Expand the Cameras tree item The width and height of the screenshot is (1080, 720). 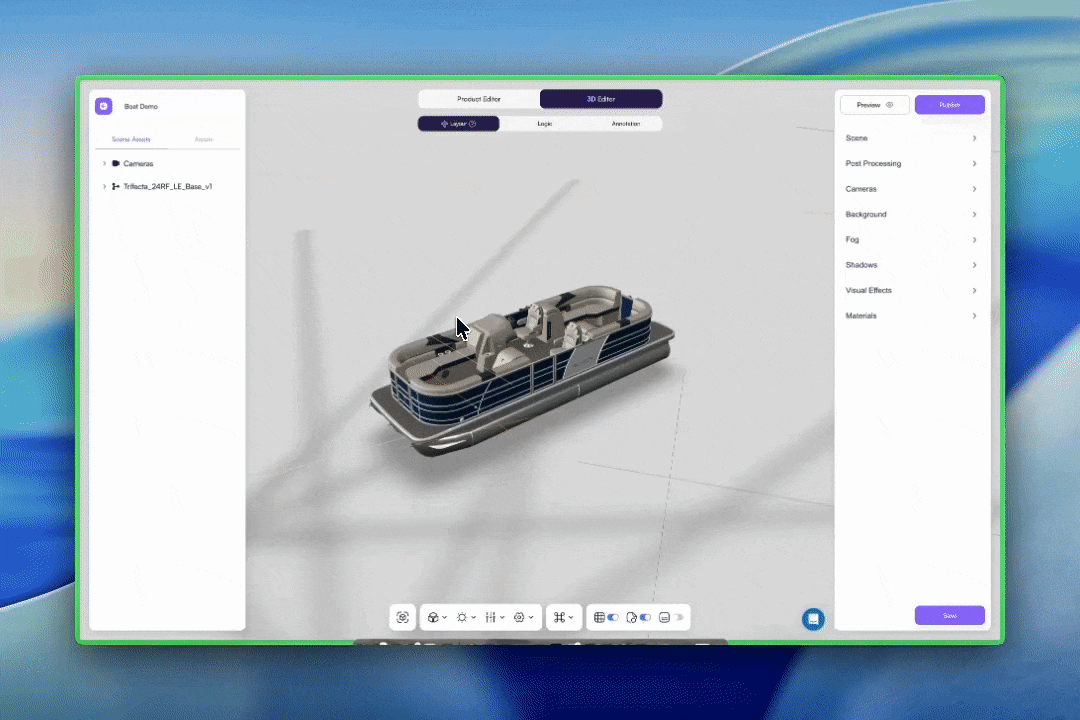click(104, 163)
